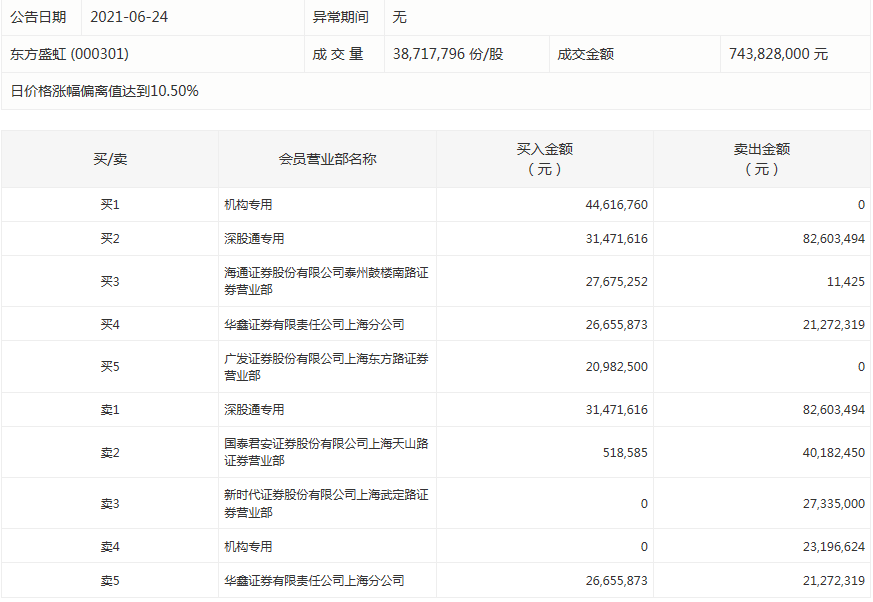Click the 公告日期 label
Image resolution: width=873 pixels, height=602 pixels.
point(38,17)
